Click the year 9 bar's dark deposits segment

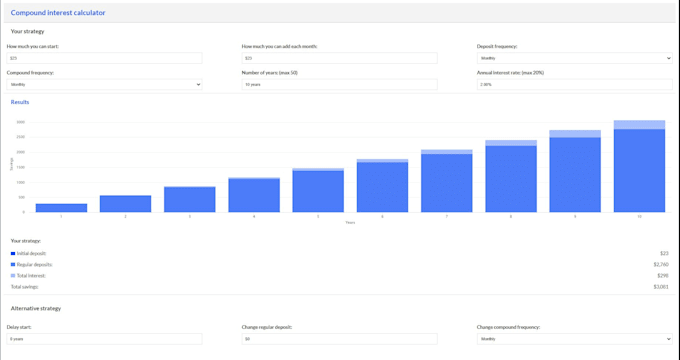click(575, 175)
